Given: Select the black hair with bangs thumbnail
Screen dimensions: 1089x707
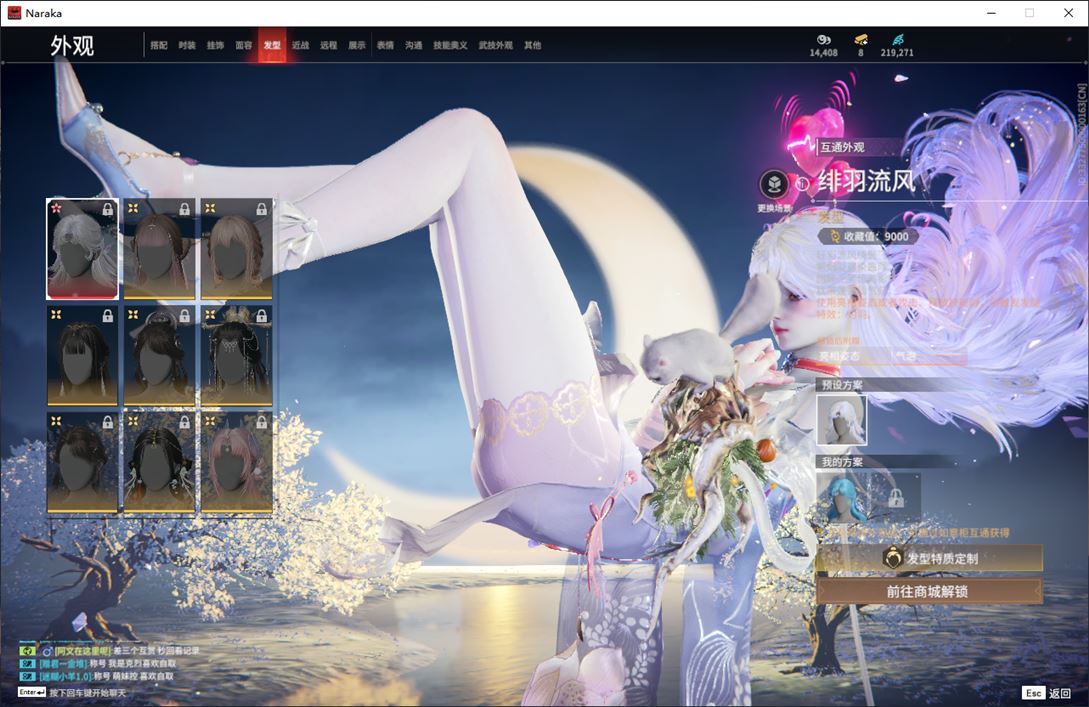Looking at the screenshot, I should pos(82,356).
